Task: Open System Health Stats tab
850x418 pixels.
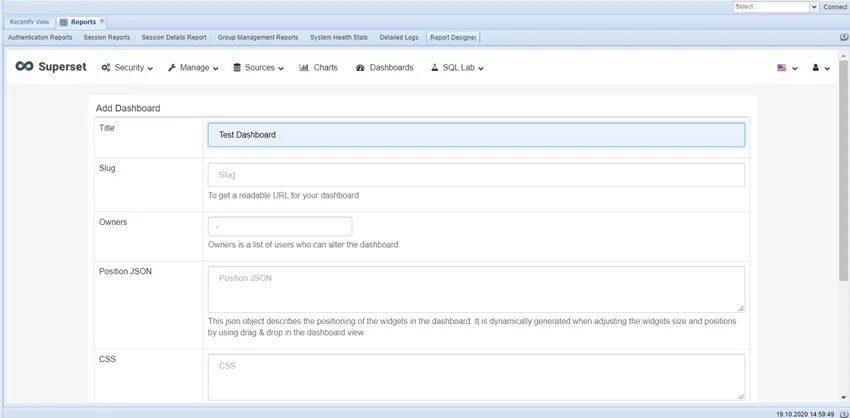Action: 339,37
